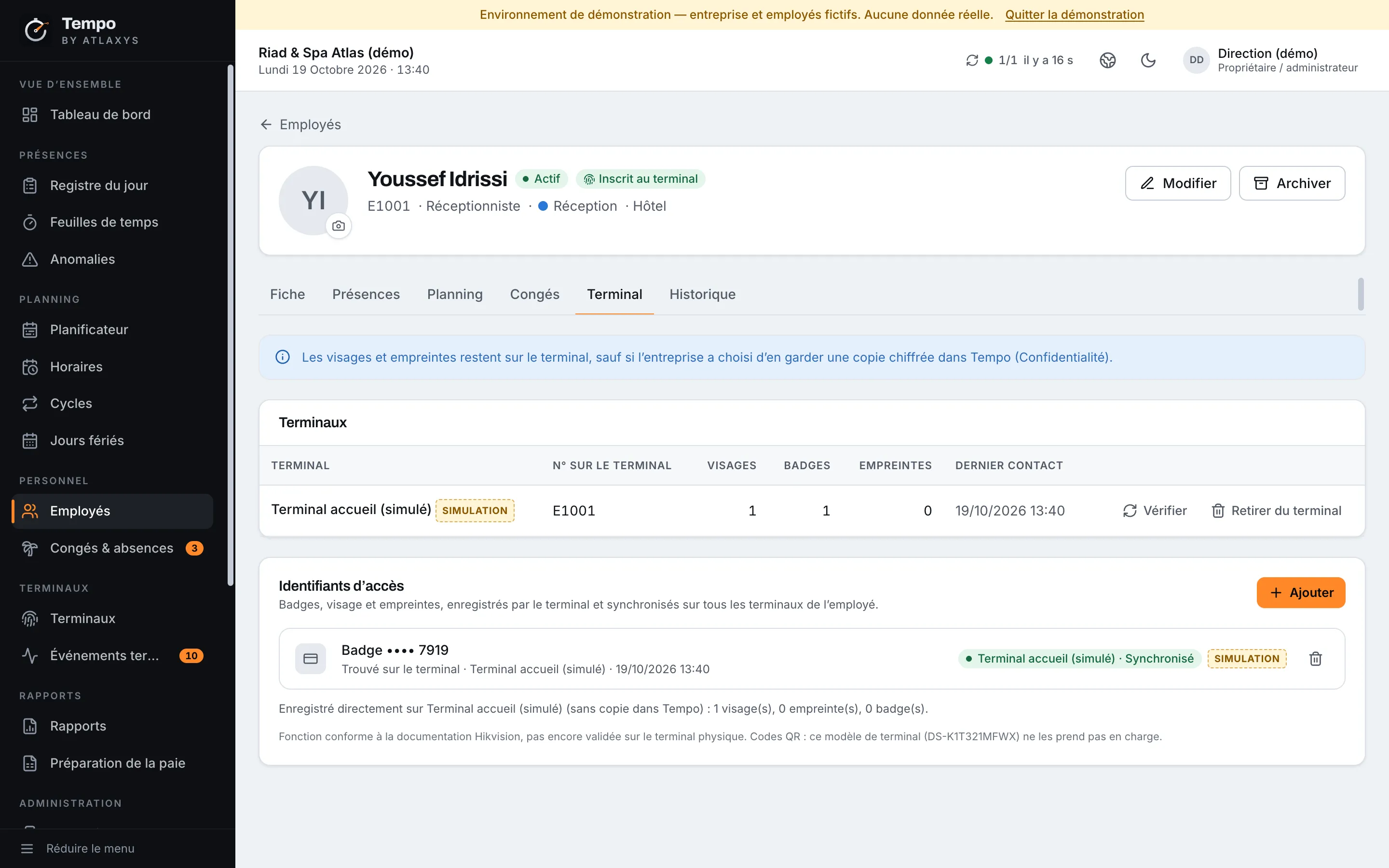The width and height of the screenshot is (1389, 868).
Task: Click the YI avatar
Action: pos(313,200)
